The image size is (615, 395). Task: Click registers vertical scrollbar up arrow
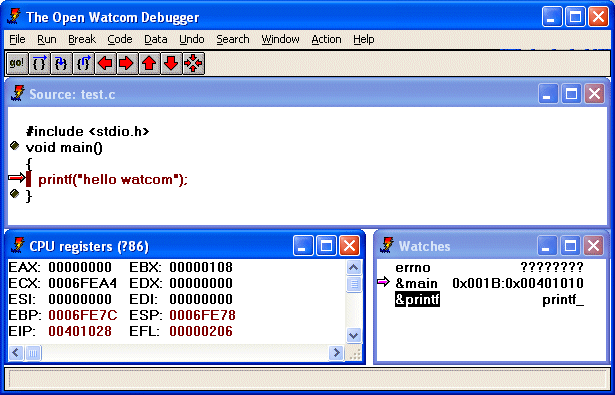(354, 268)
